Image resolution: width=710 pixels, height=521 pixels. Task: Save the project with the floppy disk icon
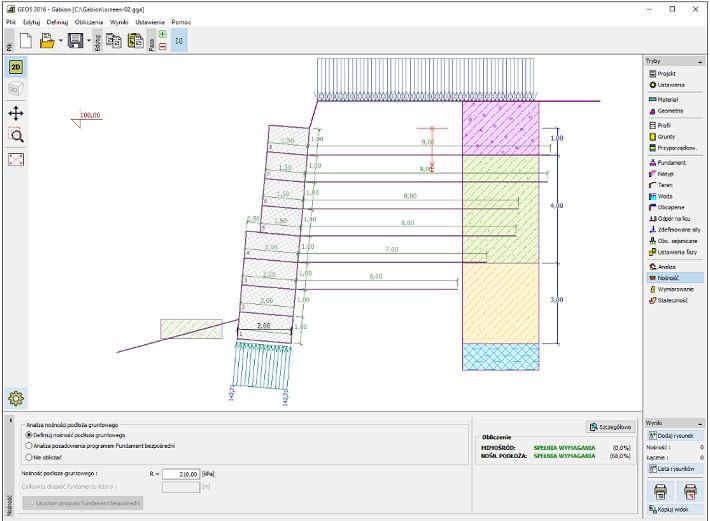click(75, 41)
